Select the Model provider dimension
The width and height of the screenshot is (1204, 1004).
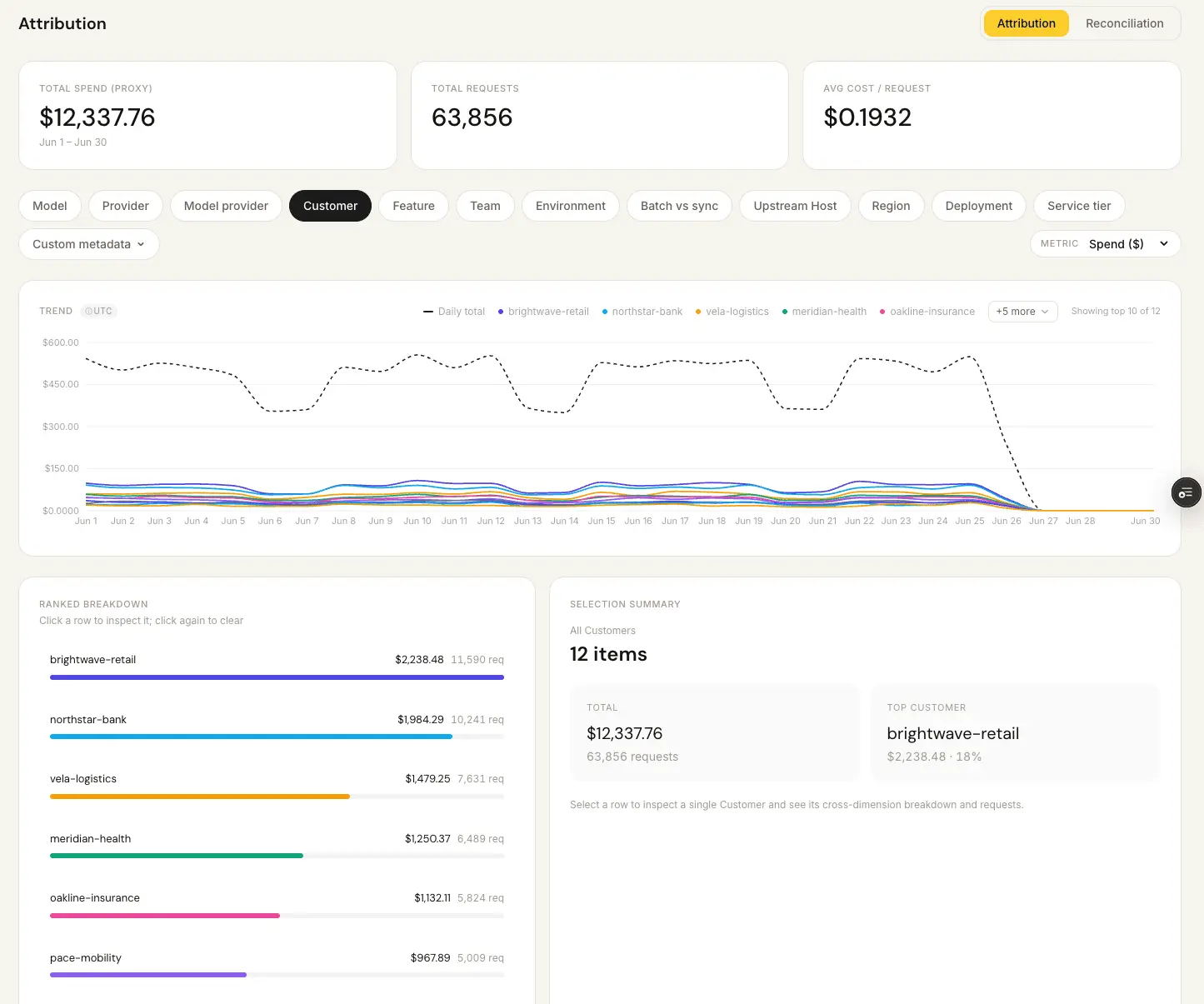pyautogui.click(x=226, y=206)
